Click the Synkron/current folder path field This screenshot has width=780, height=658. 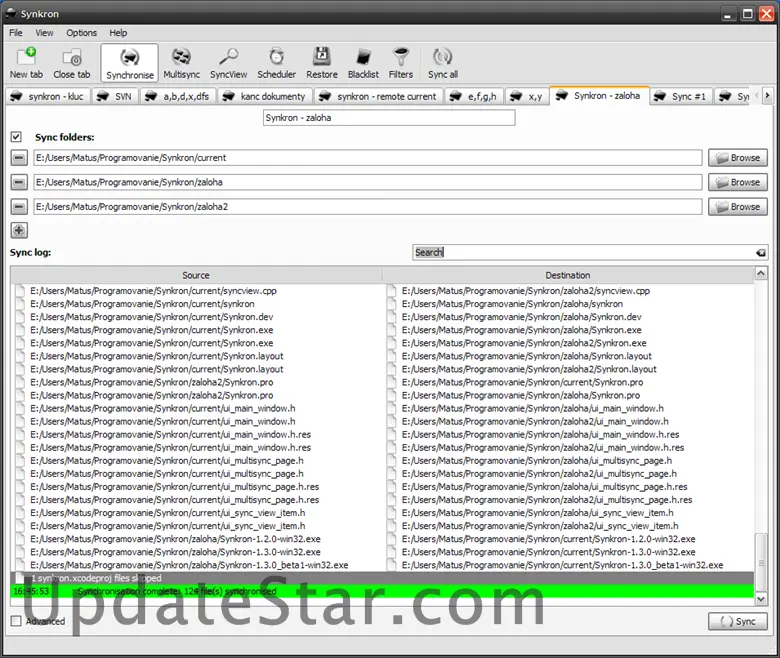(x=368, y=158)
